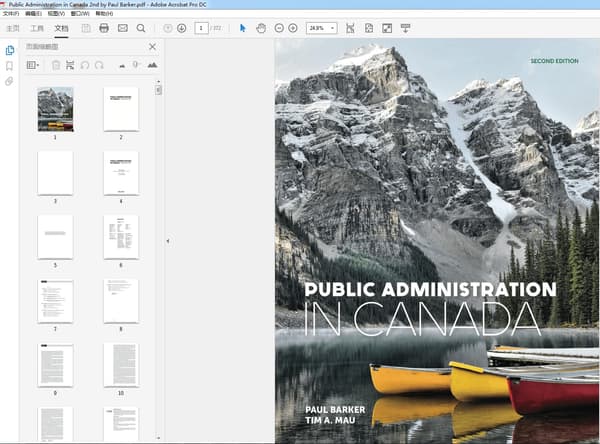The width and height of the screenshot is (600, 444).
Task: Collapse navigation pane with left arrow
Action: pos(168,241)
